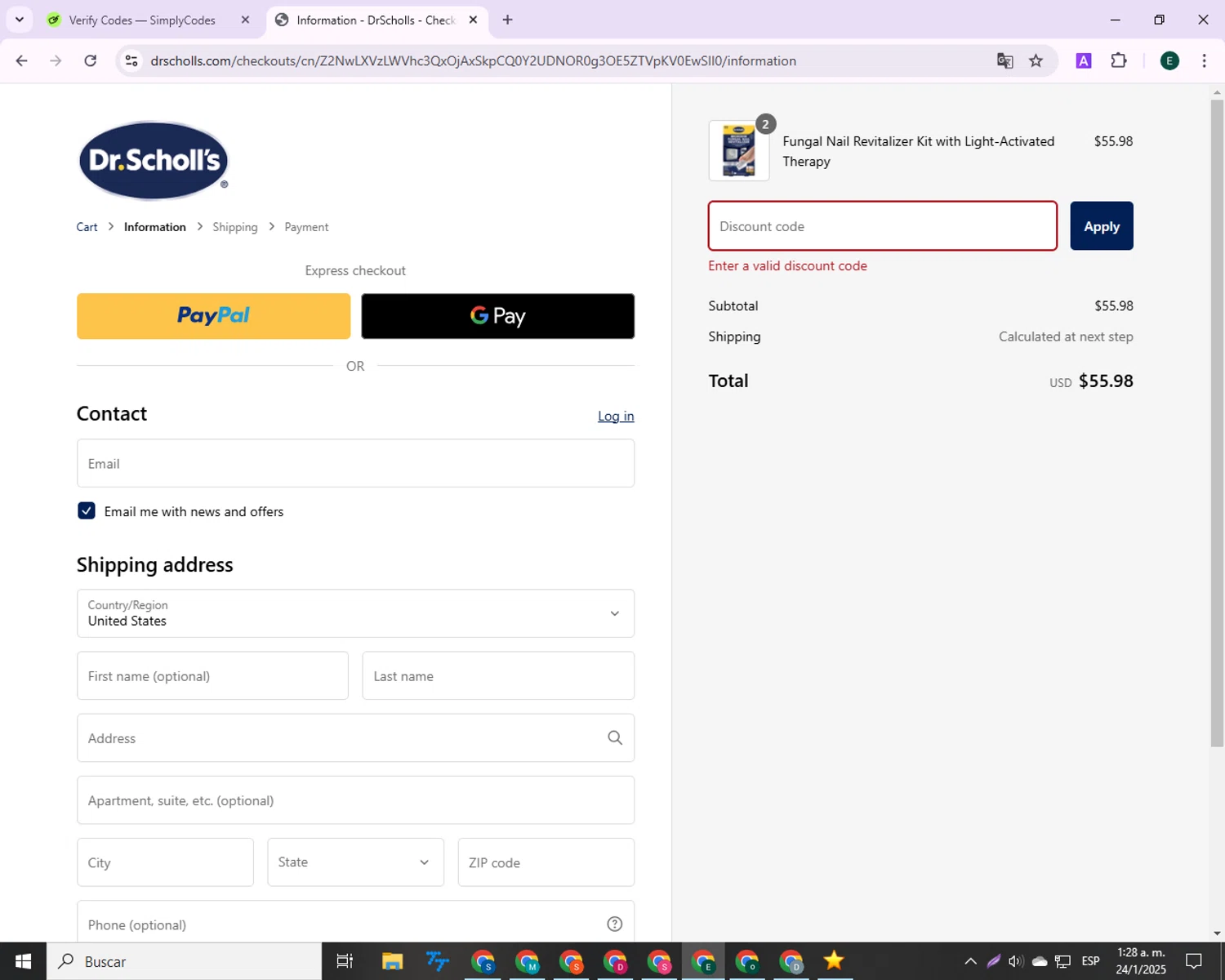Pay with the PayPal button
This screenshot has height=980, width=1225.
(x=213, y=316)
